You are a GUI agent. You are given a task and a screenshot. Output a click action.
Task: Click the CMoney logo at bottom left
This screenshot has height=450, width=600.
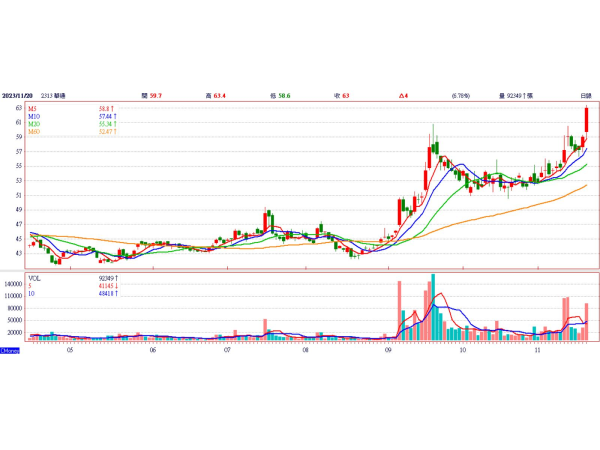10,350
